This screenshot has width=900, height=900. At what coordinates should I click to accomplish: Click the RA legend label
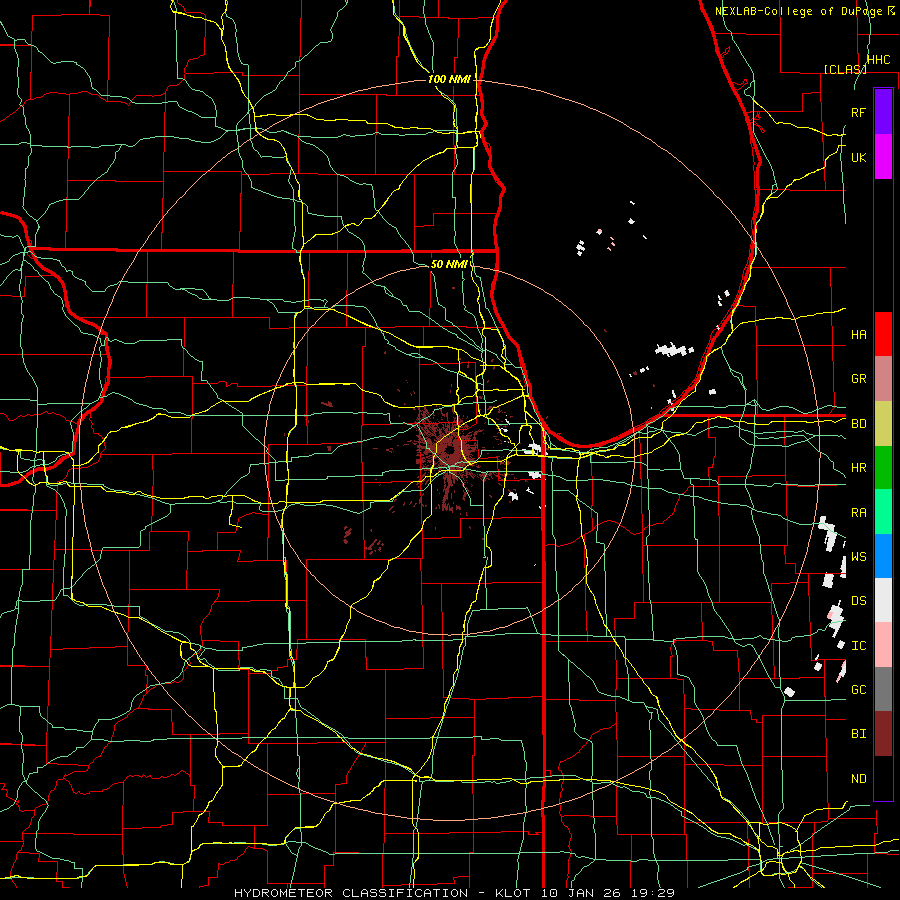(x=859, y=513)
